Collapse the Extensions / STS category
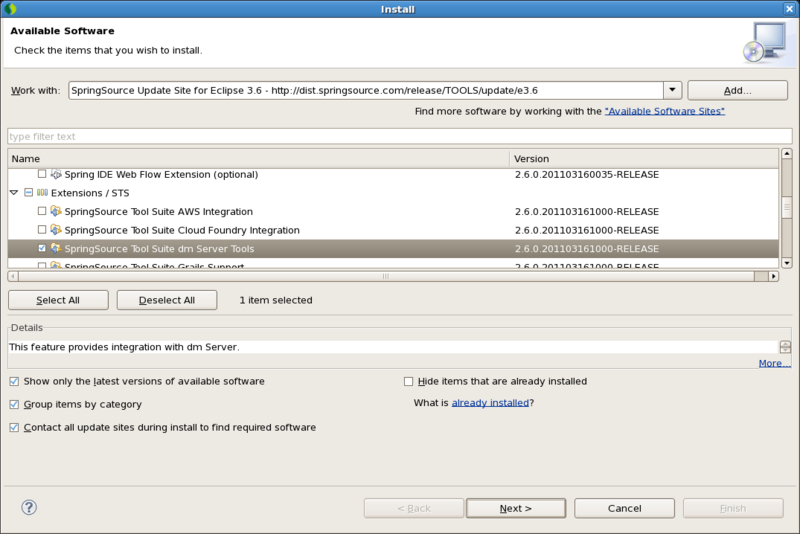 [x=14, y=192]
